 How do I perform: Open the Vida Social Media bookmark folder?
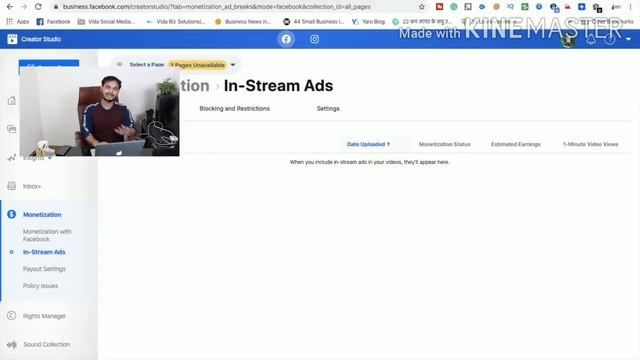(x=106, y=22)
